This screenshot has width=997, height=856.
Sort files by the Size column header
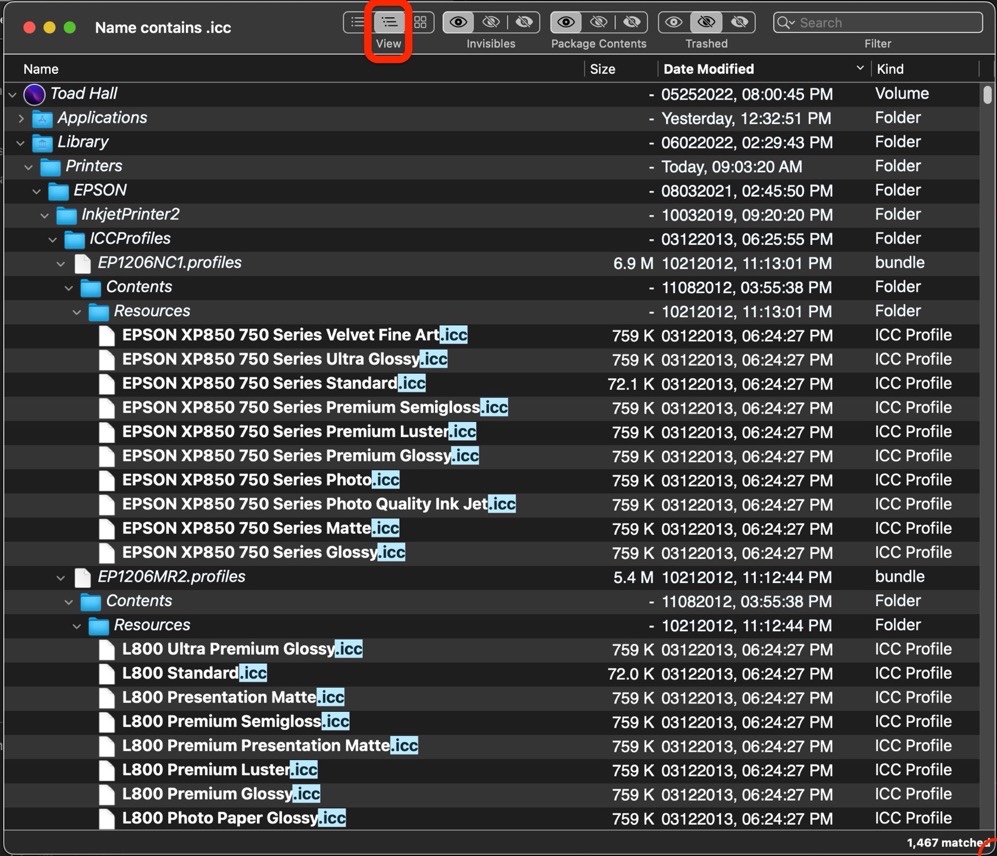[x=601, y=68]
